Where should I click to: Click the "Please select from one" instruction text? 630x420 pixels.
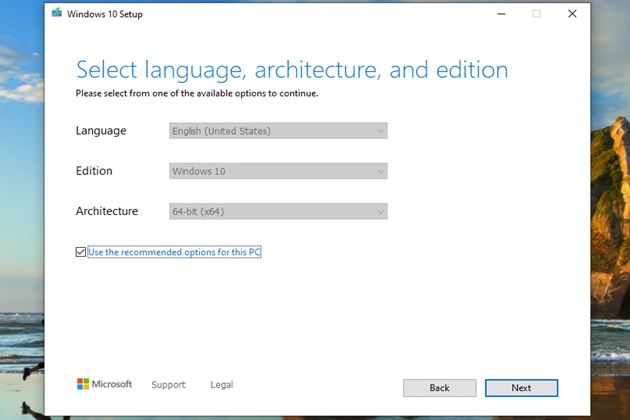(197, 93)
